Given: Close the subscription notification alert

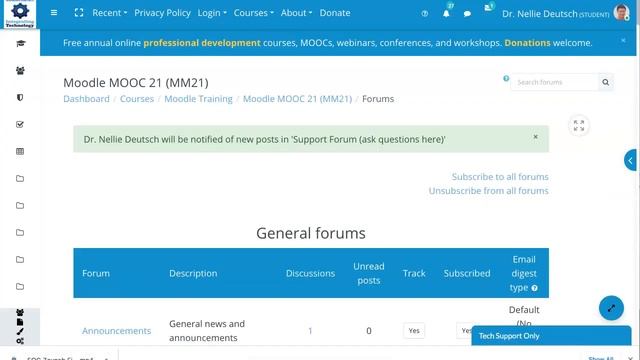Looking at the screenshot, I should [536, 137].
